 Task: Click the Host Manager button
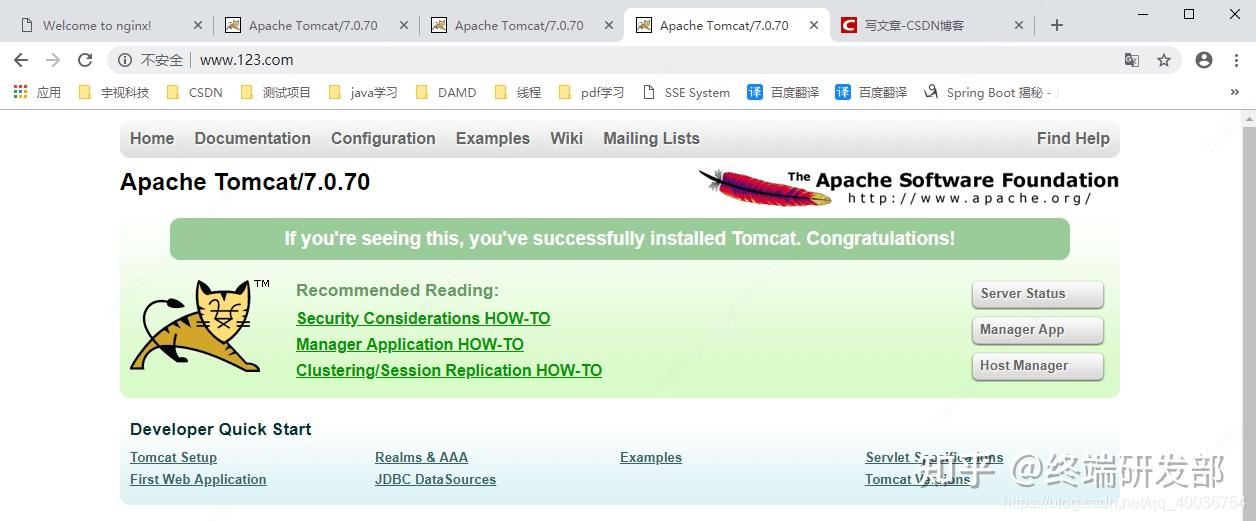pos(1037,366)
